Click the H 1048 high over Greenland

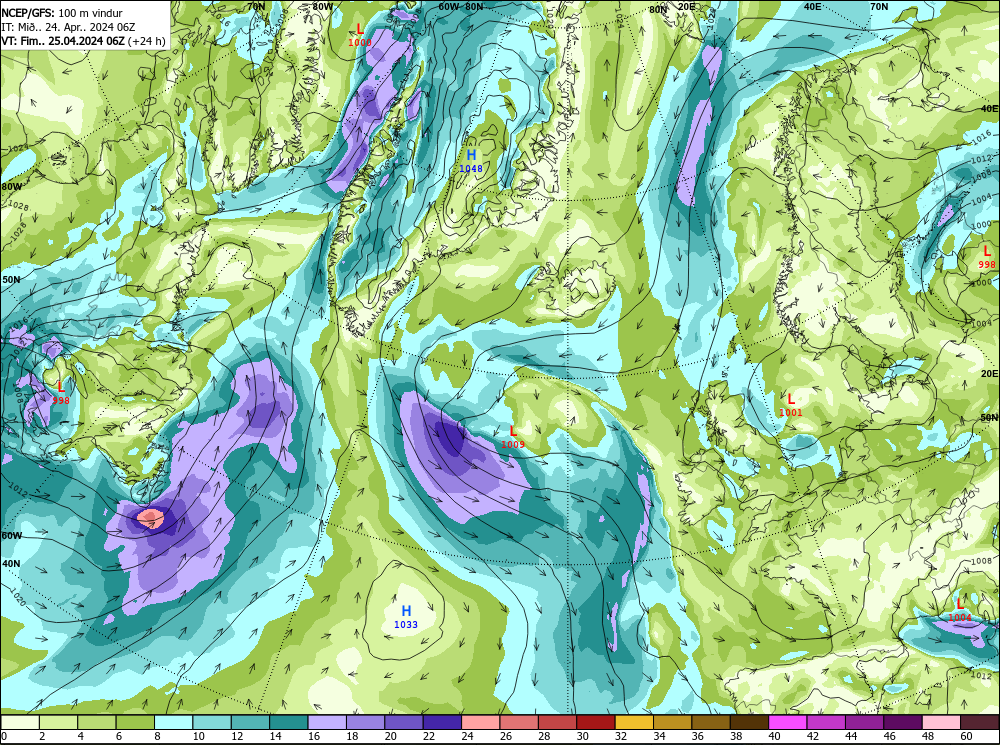point(471,161)
